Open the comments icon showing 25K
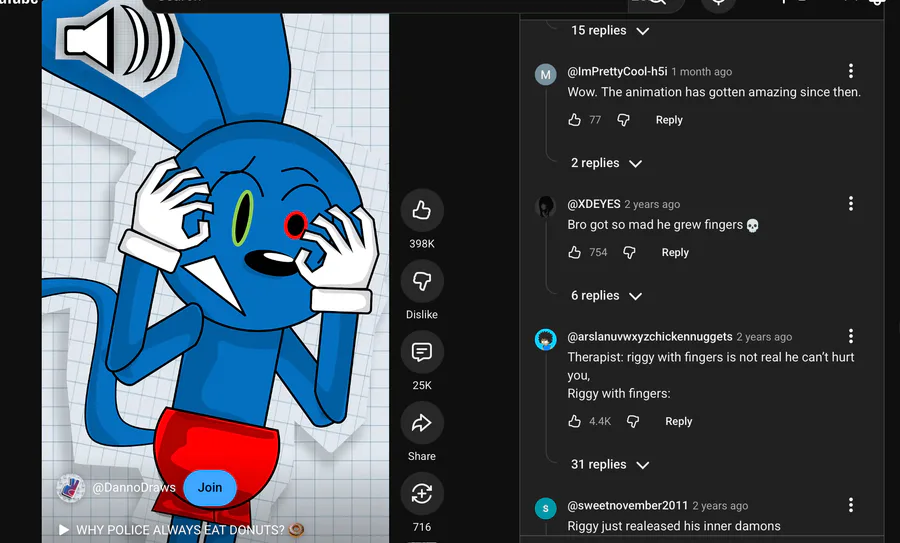Viewport: 900px width, 543px height. [x=422, y=352]
